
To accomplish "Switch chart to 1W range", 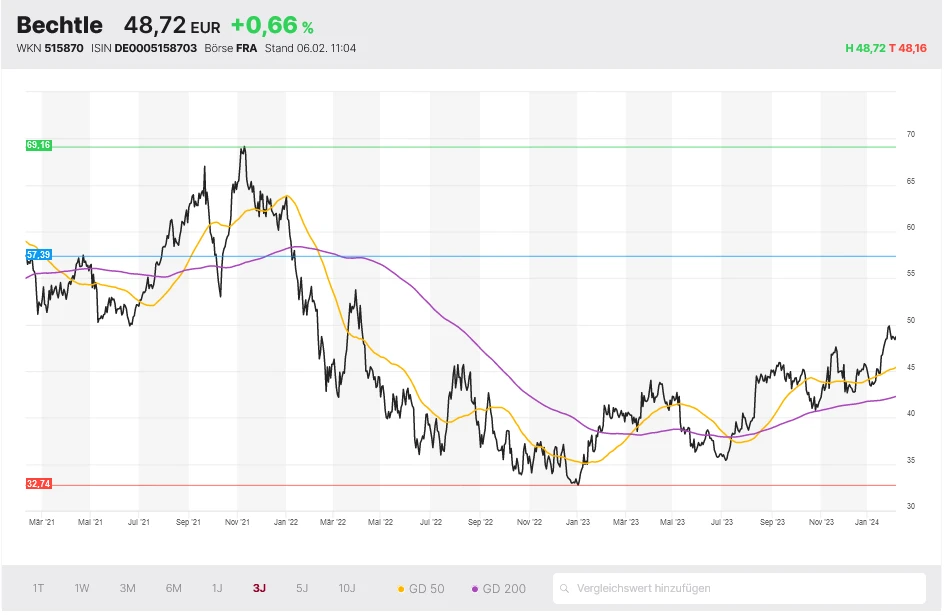I will click(82, 588).
